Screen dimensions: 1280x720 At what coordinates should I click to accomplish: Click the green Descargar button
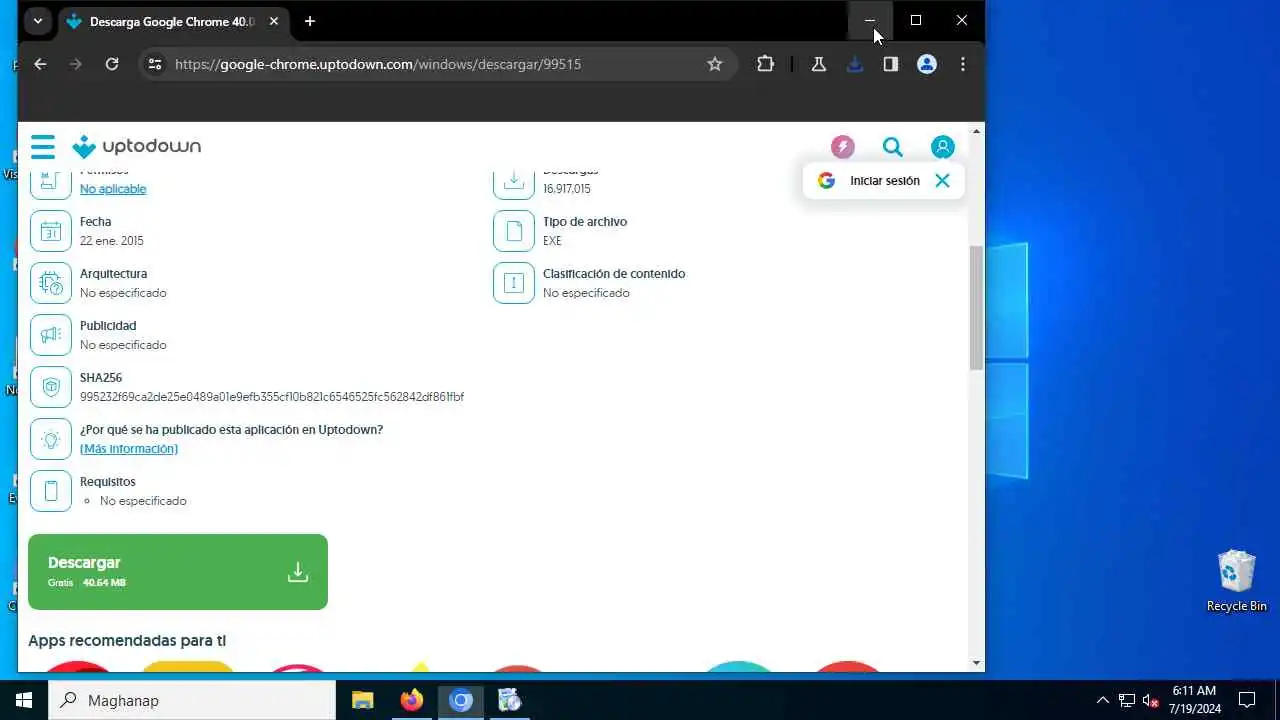[178, 572]
